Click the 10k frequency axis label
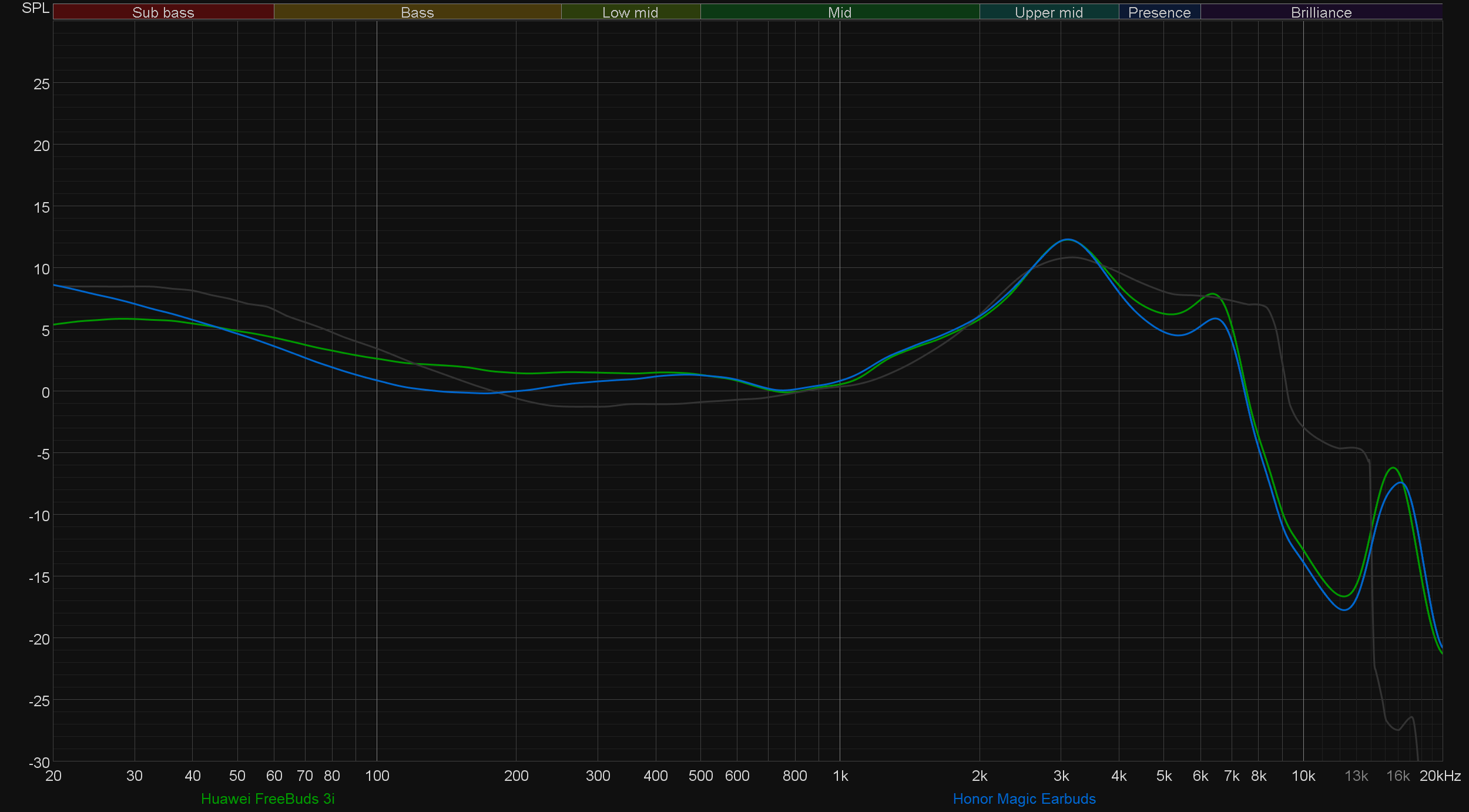 coord(1303,776)
